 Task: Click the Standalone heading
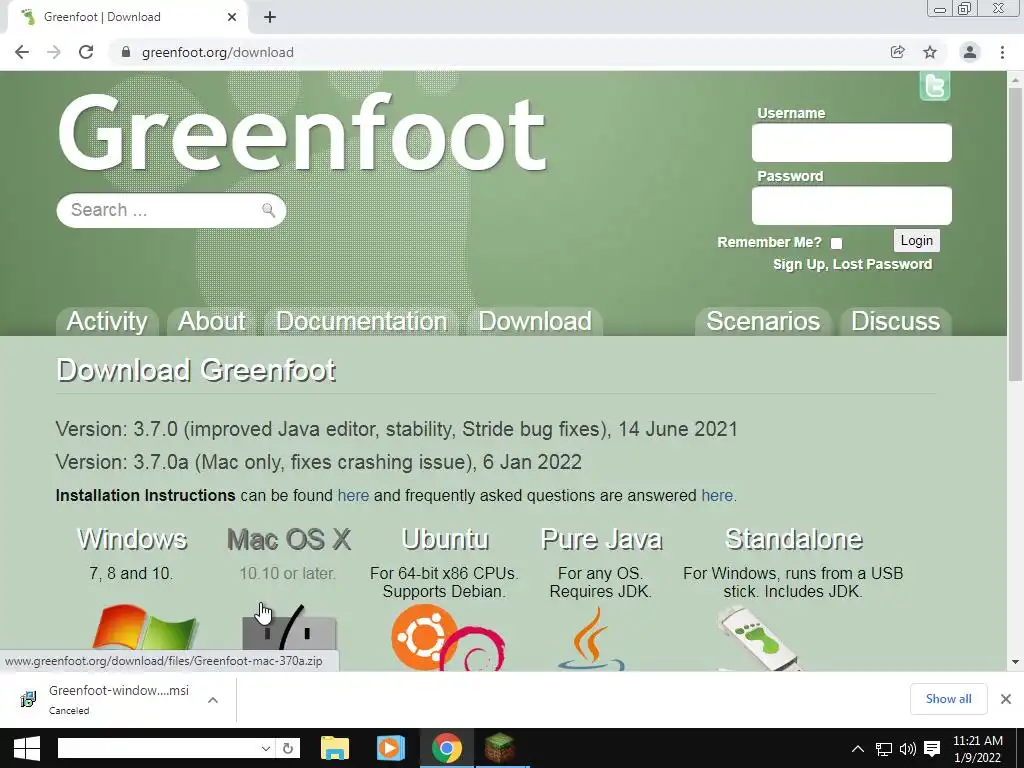[x=793, y=539]
